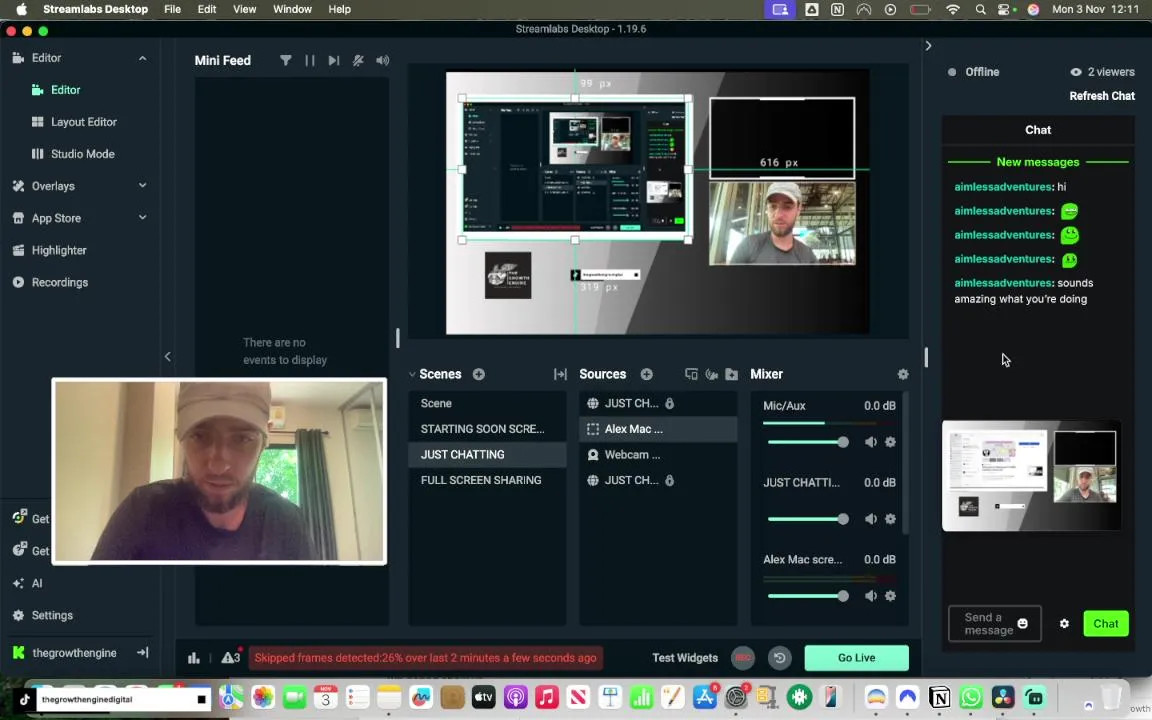Open Alex Mac screen mixer settings gear
The width and height of the screenshot is (1152, 720).
pyautogui.click(x=890, y=596)
